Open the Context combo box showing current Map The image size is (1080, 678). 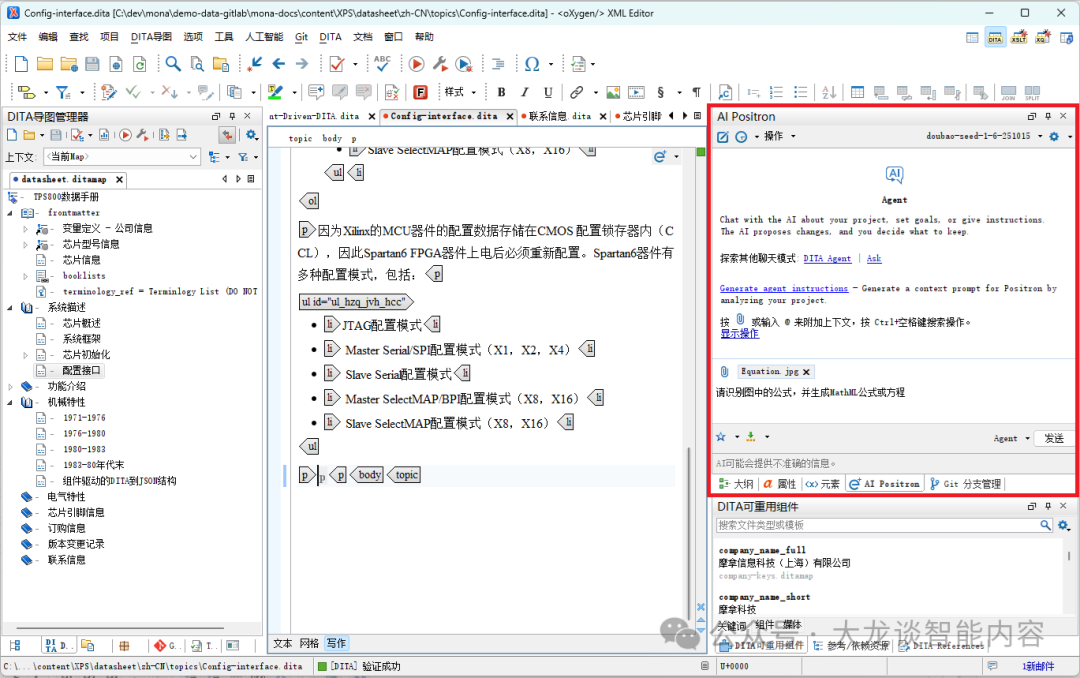click(x=122, y=157)
